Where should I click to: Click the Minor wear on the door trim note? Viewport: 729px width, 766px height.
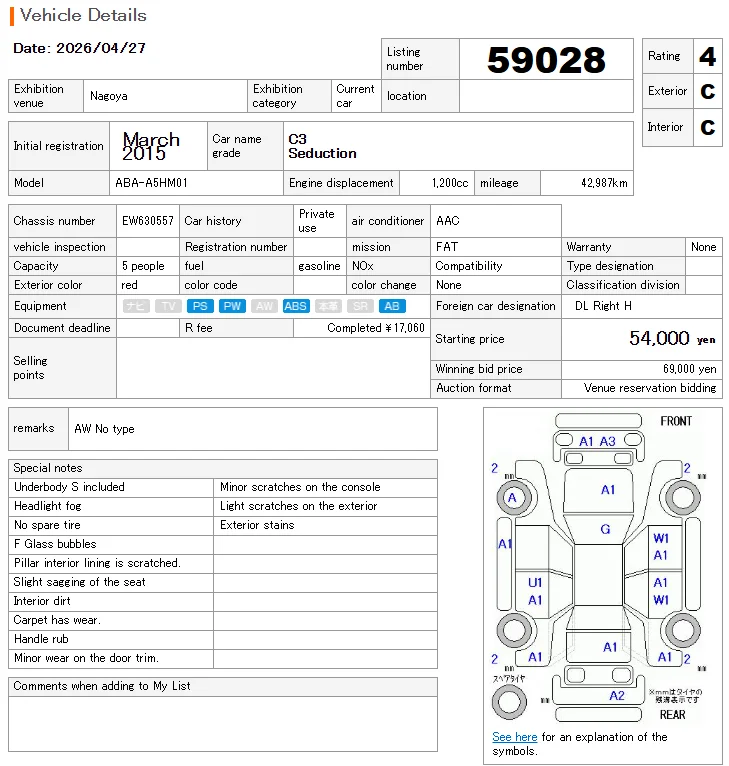point(86,658)
